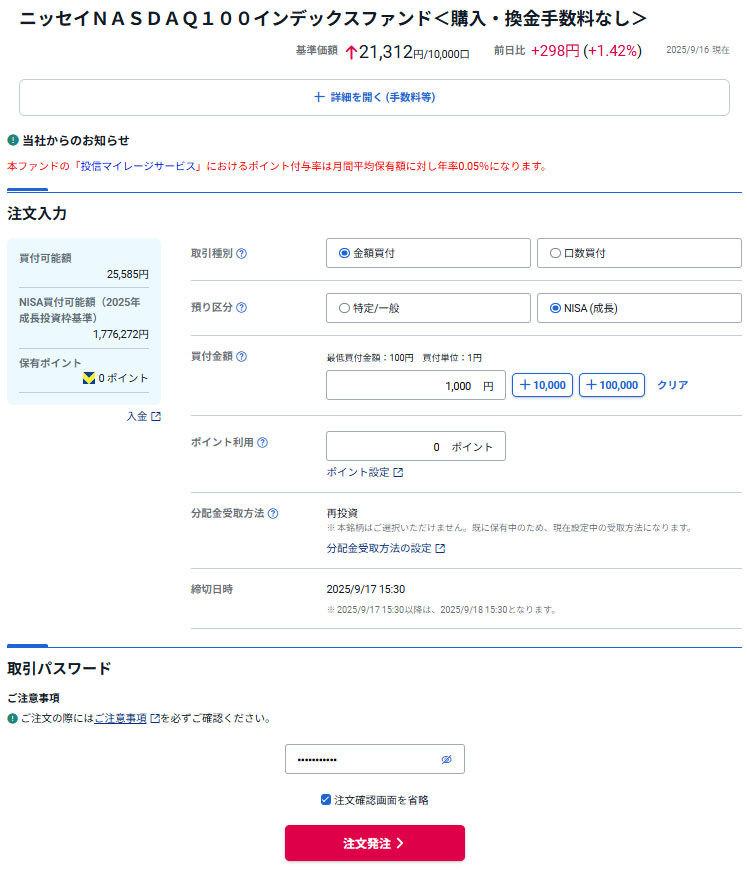
Task: Click クリア to reset amount
Action: pos(672,385)
